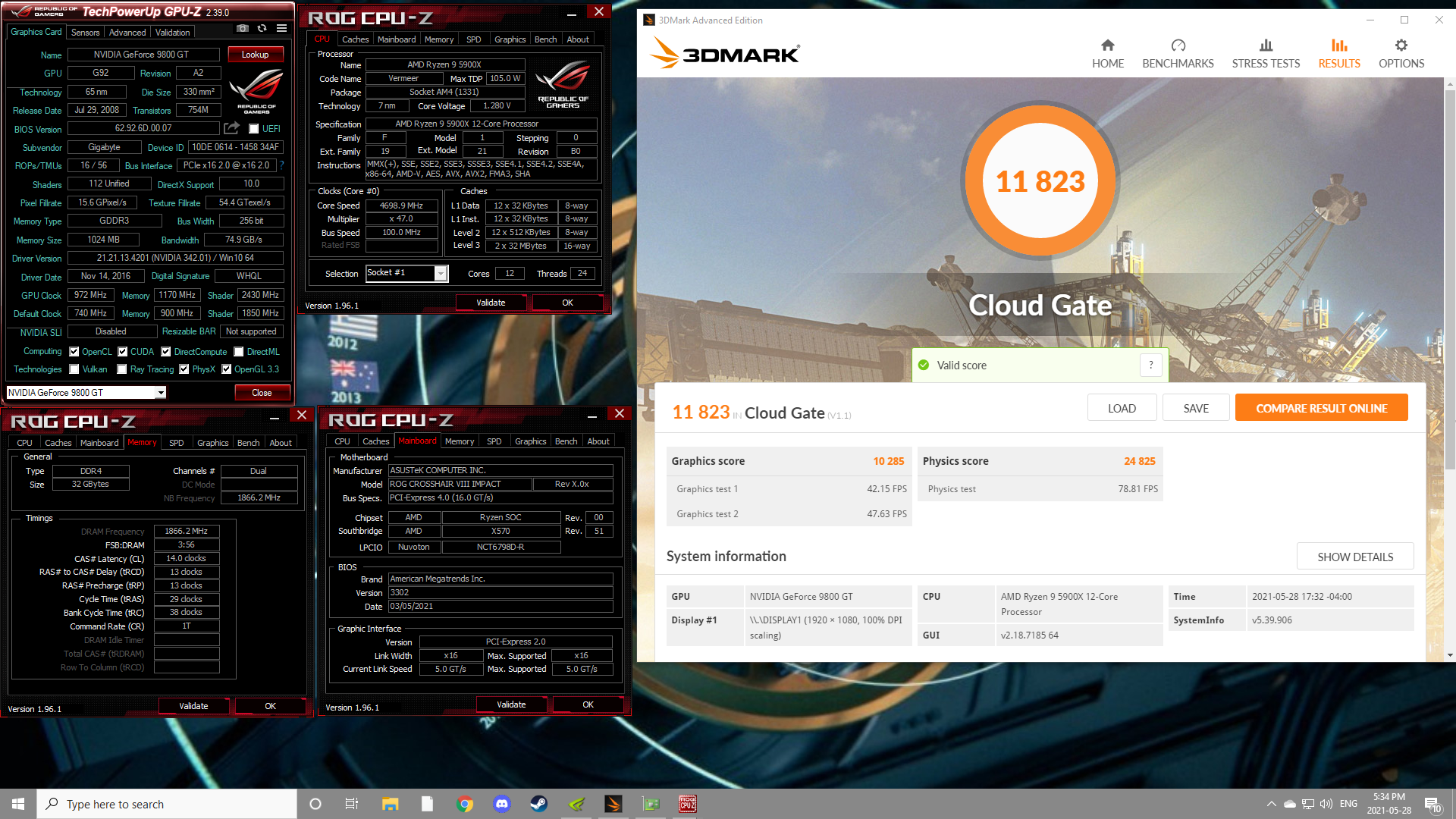Click the Cortana circle on taskbar
The image size is (1456, 819).
coord(315,804)
